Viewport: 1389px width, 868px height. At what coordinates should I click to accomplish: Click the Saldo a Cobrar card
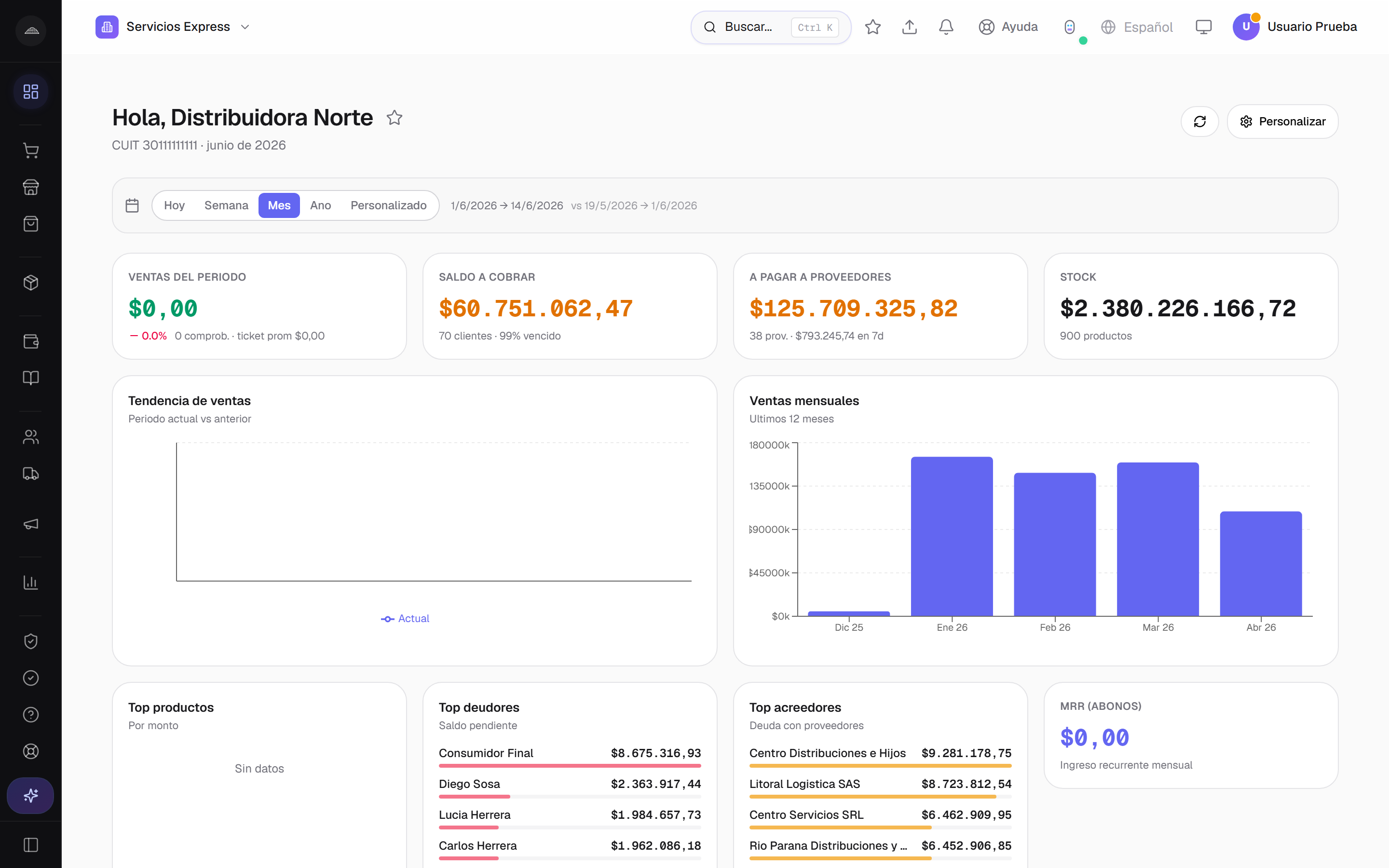click(x=570, y=307)
